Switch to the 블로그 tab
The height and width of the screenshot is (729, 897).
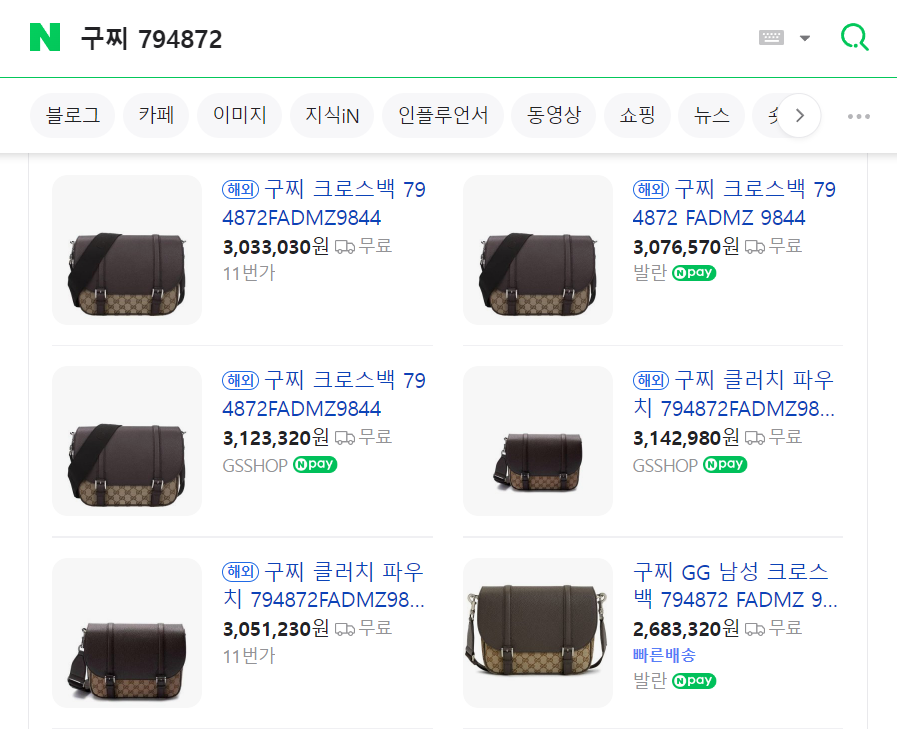coord(73,115)
